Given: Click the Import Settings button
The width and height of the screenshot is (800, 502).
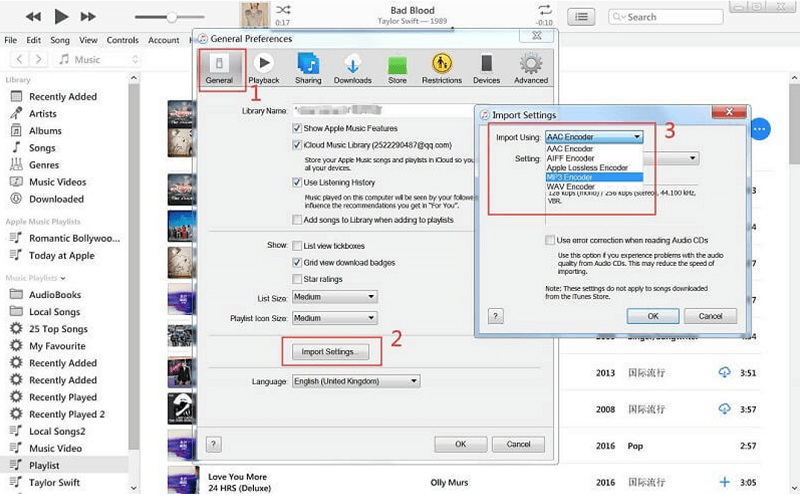Looking at the screenshot, I should [x=331, y=352].
